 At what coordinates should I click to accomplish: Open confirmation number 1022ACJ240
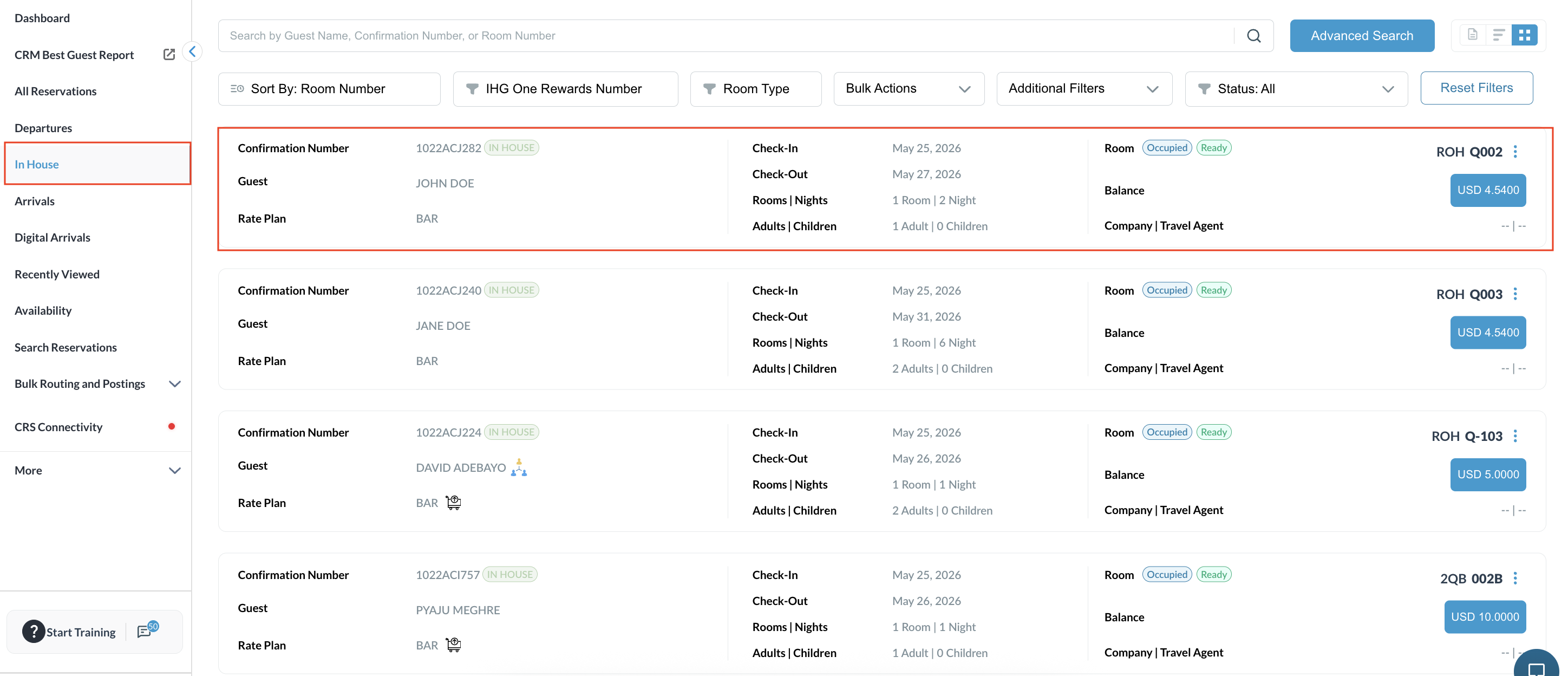(449, 290)
